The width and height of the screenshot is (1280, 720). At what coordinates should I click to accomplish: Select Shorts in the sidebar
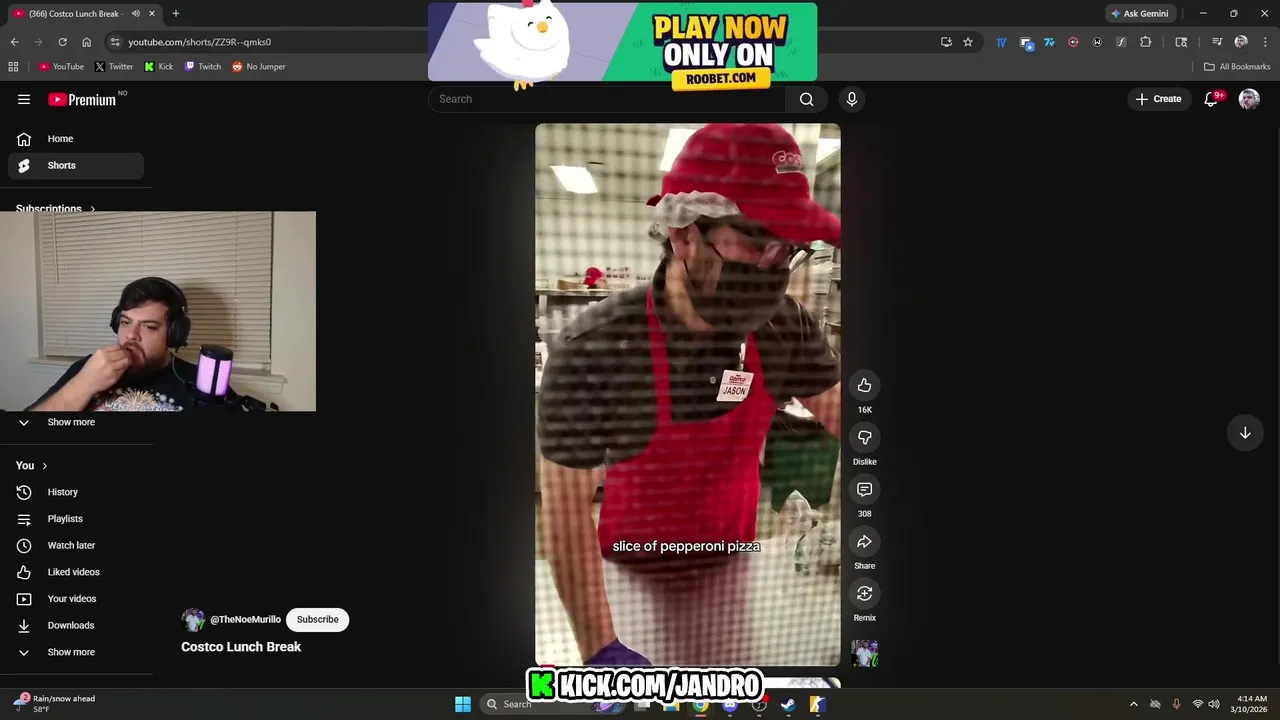pyautogui.click(x=76, y=165)
